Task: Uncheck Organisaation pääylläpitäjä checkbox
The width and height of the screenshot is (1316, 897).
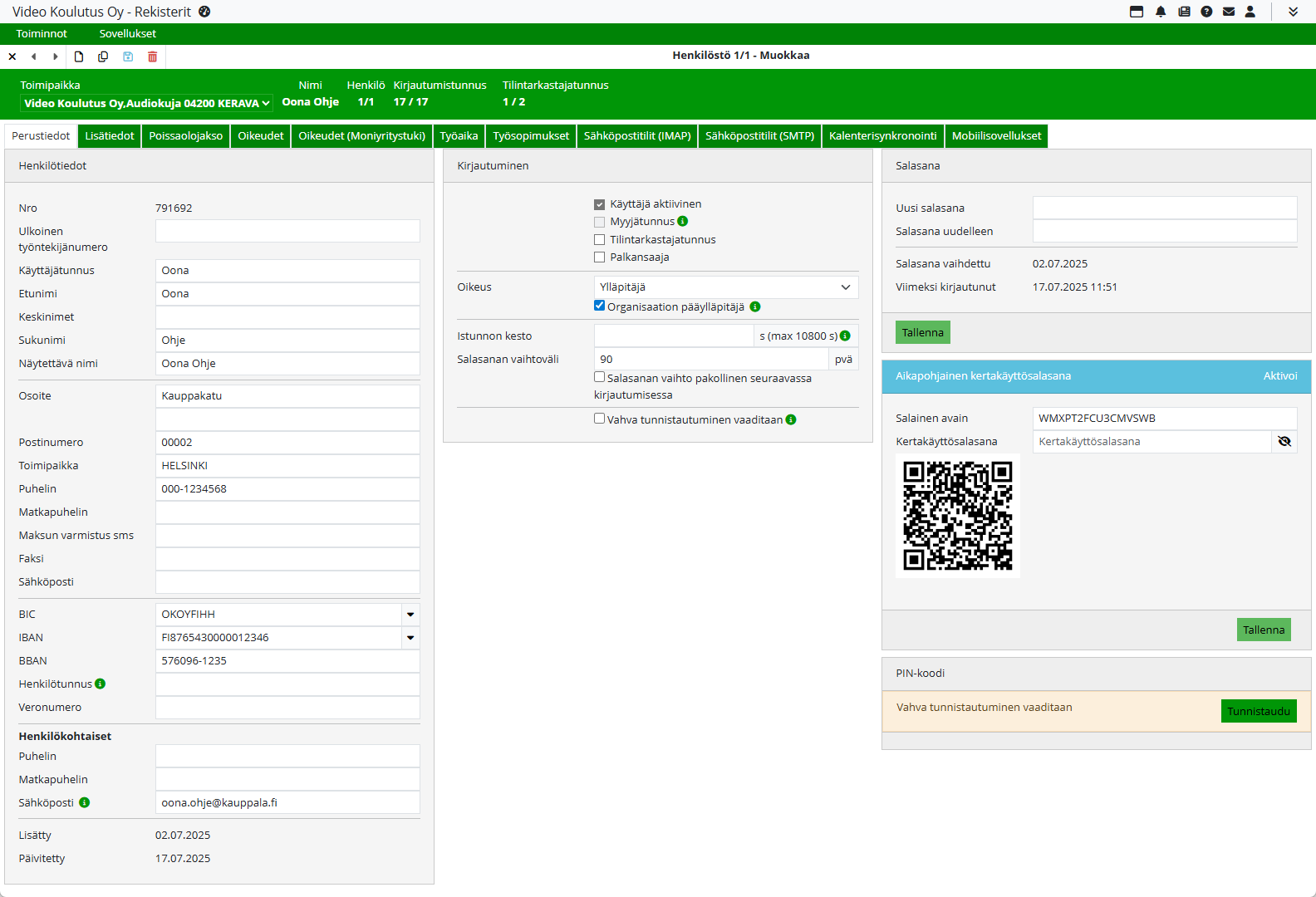Action: [599, 306]
